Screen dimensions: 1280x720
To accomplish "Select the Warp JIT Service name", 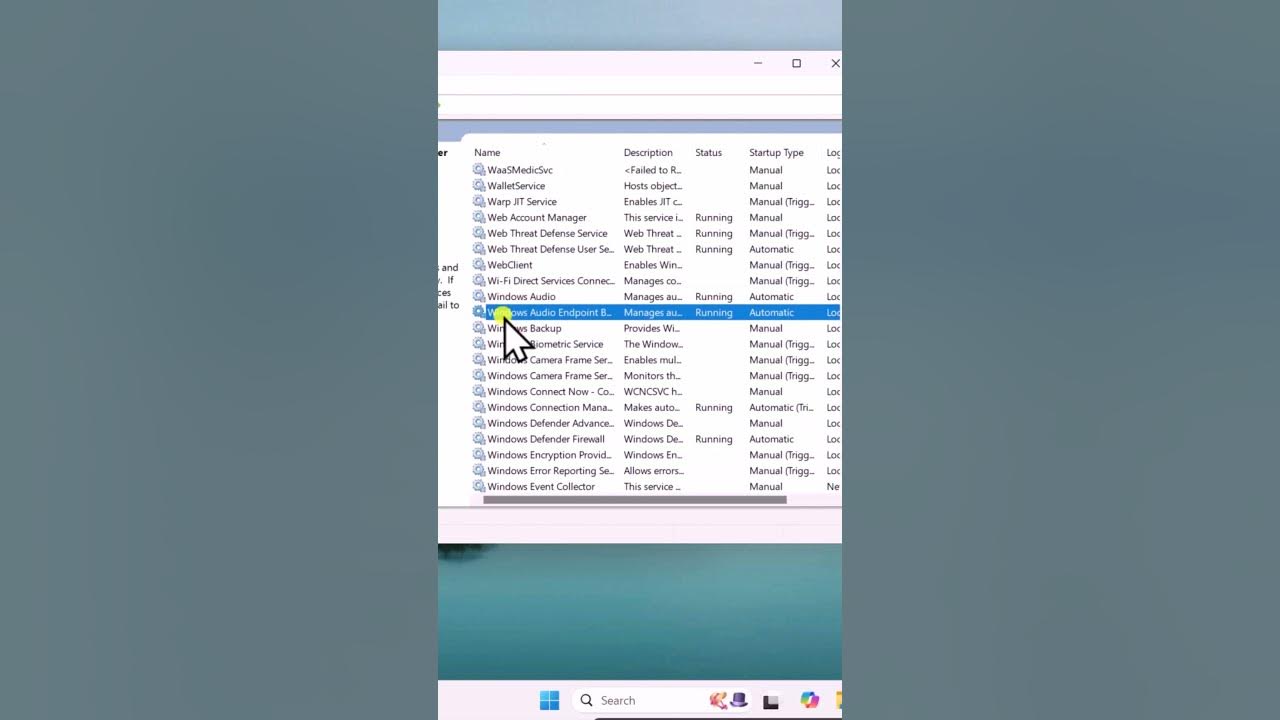I will [522, 202].
